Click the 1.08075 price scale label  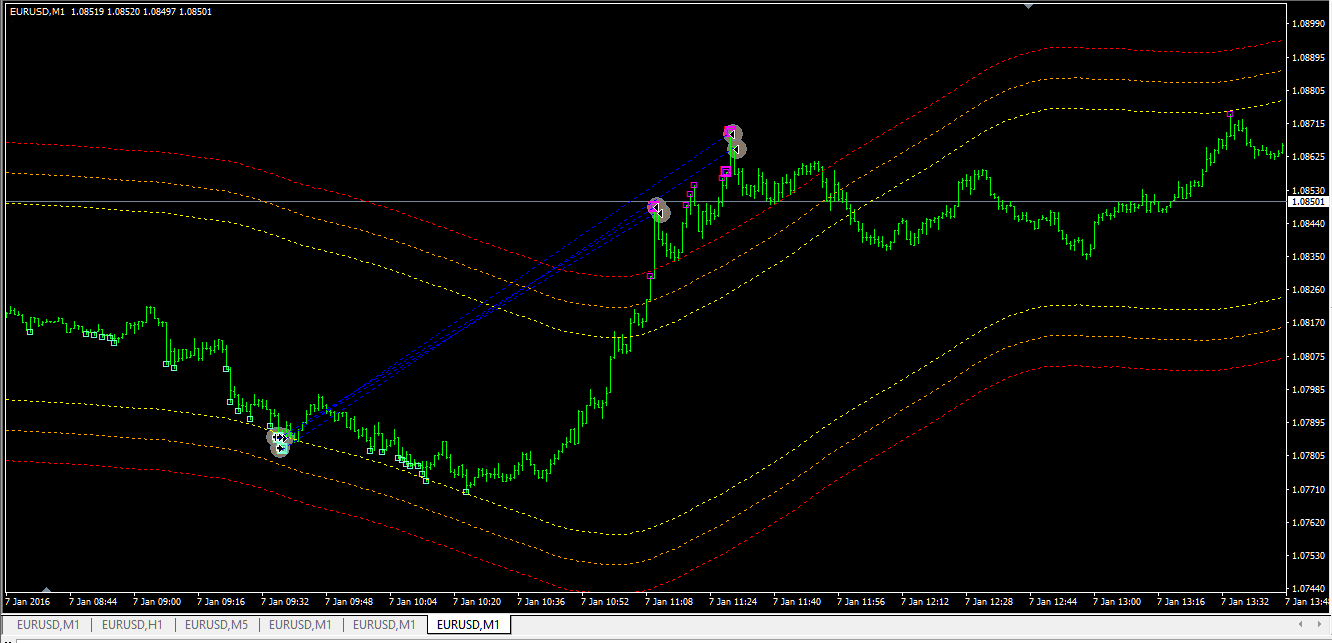(1308, 356)
